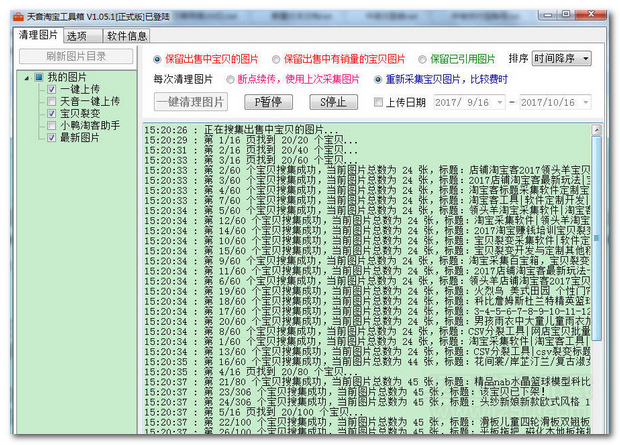
Task: Switch to the 清理图片 tab
Action: pos(38,35)
